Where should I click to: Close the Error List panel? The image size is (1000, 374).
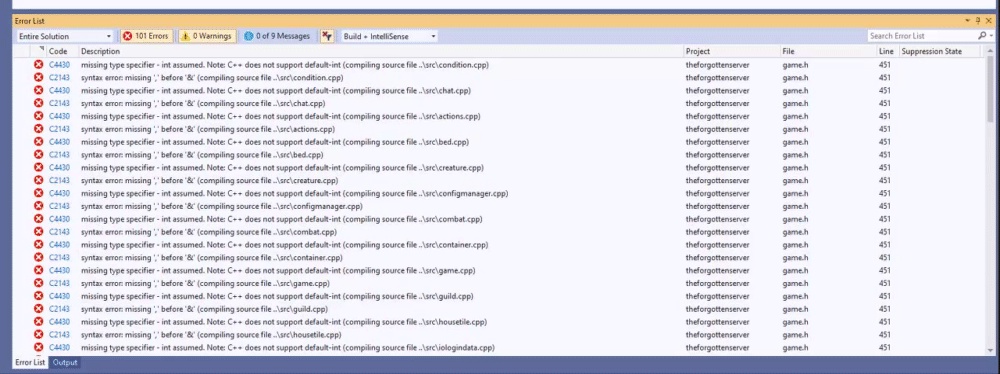coord(989,21)
